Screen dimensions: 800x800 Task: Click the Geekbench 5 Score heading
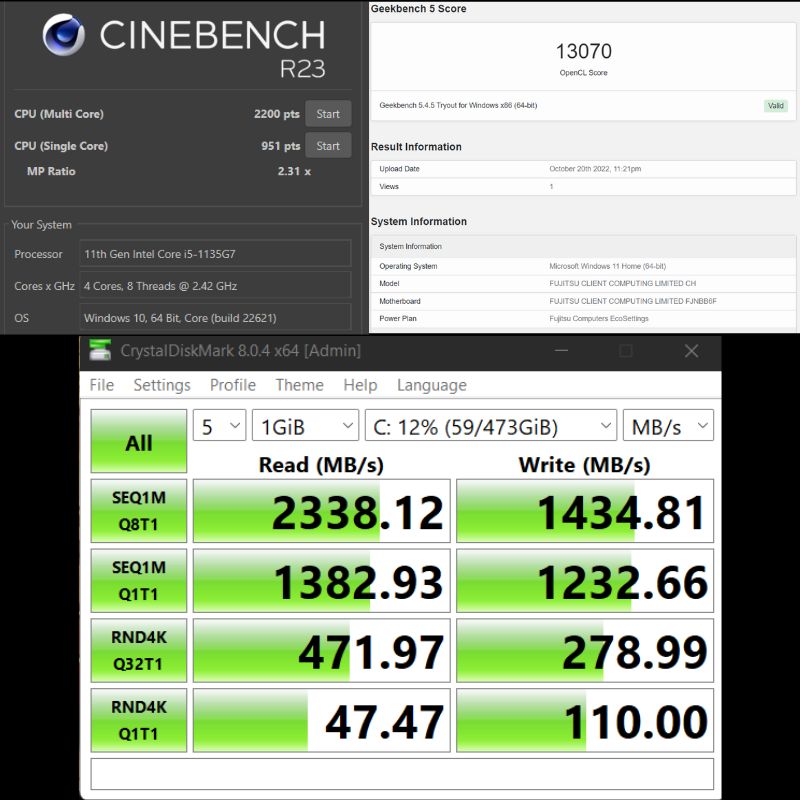[x=418, y=9]
